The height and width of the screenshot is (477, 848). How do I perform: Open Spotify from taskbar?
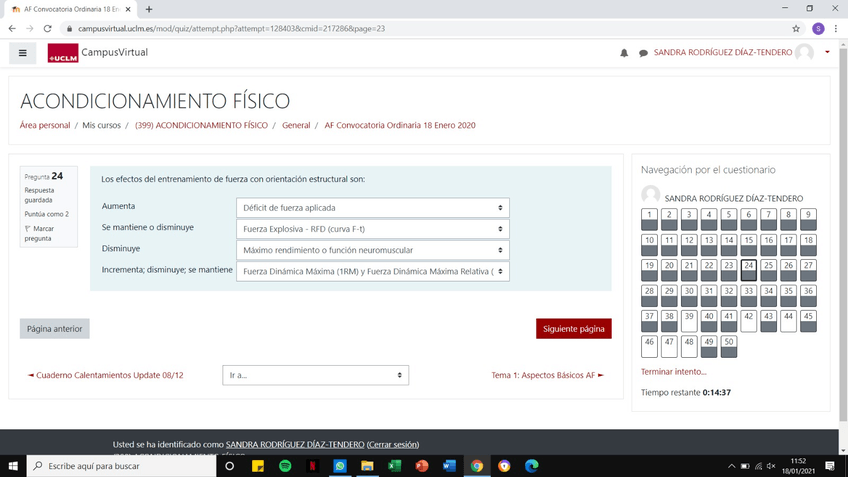[x=285, y=466]
